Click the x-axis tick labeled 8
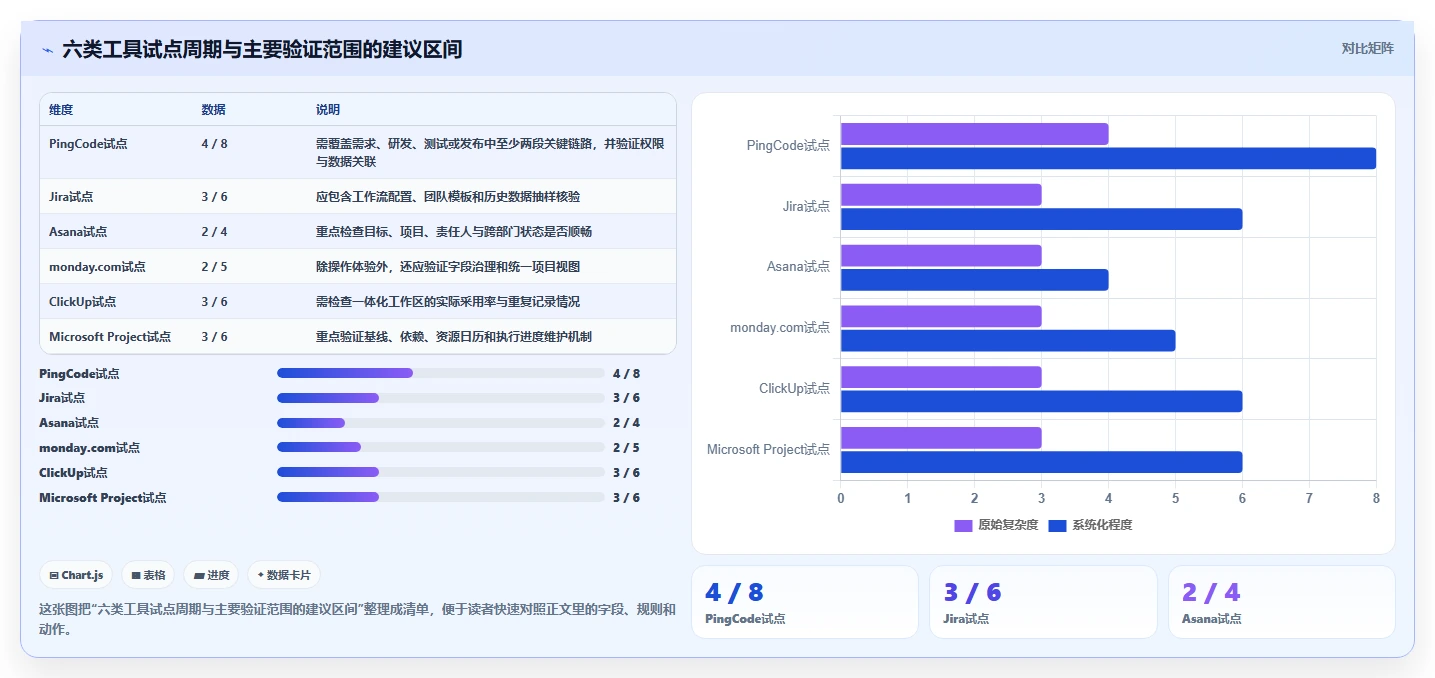 [1376, 498]
